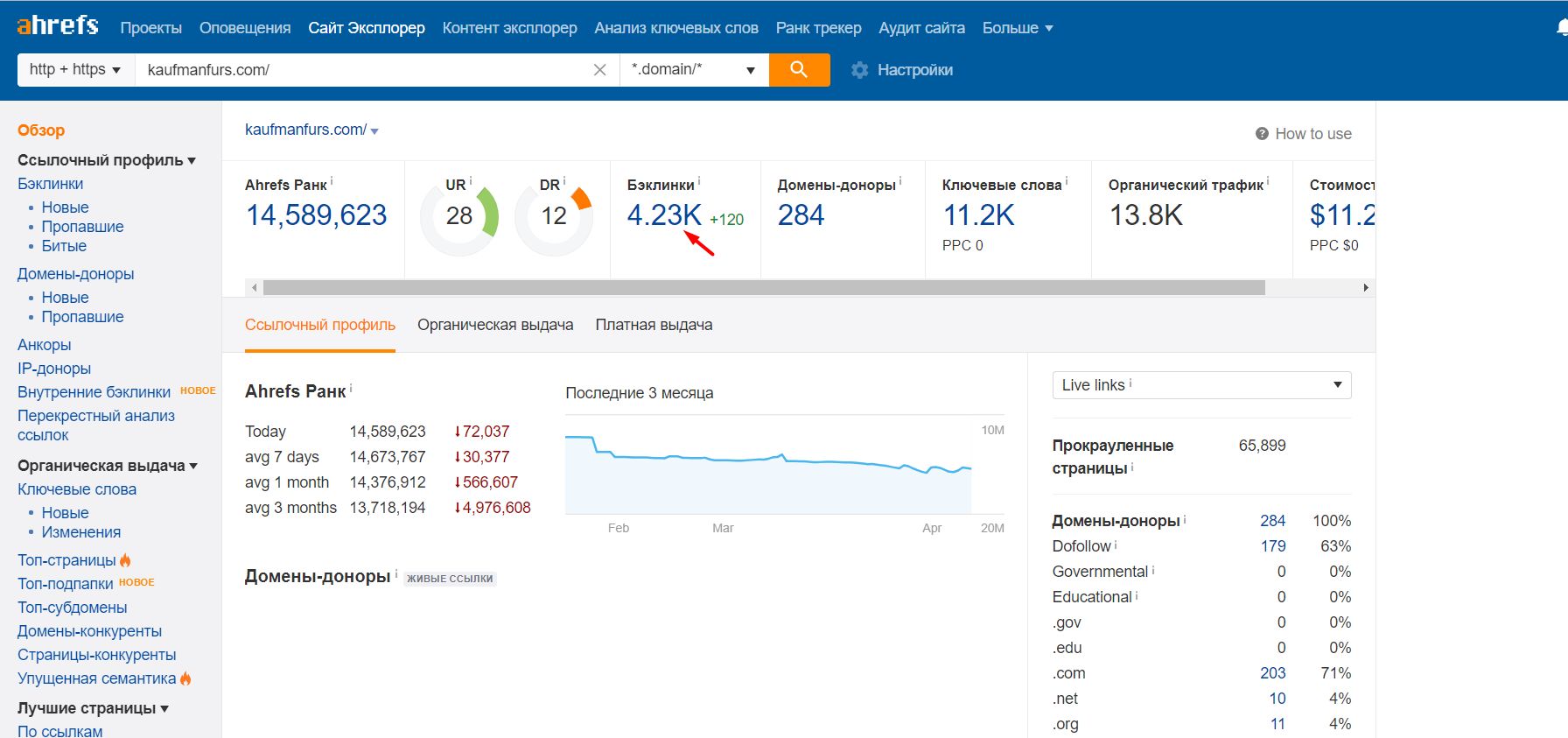The image size is (1568, 738).
Task: Open Сайт Эксплорер in the top menu
Action: (367, 28)
